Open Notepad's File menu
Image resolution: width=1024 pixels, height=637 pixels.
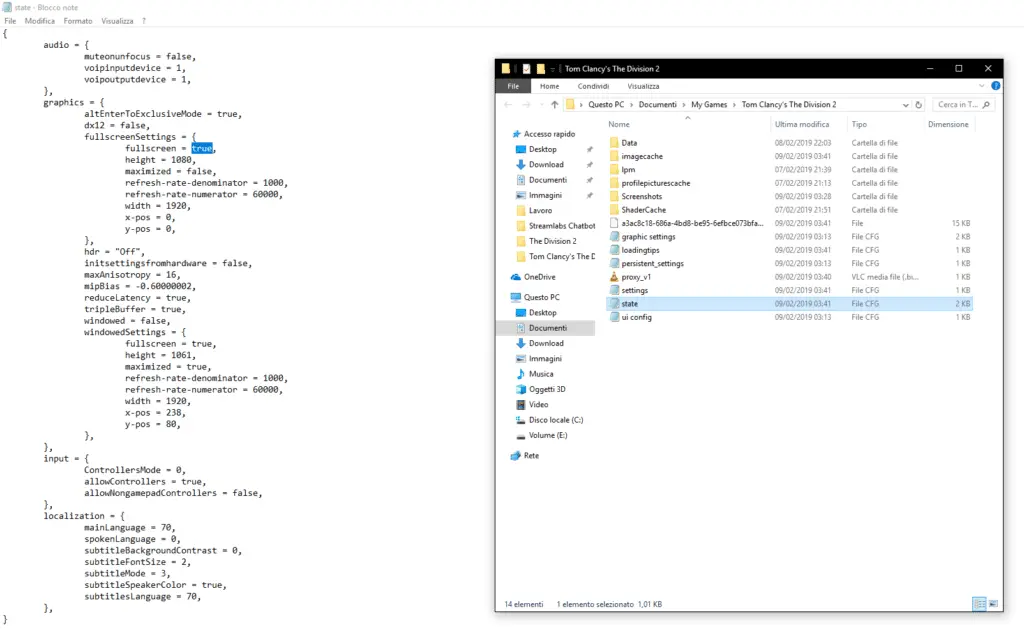(10, 21)
